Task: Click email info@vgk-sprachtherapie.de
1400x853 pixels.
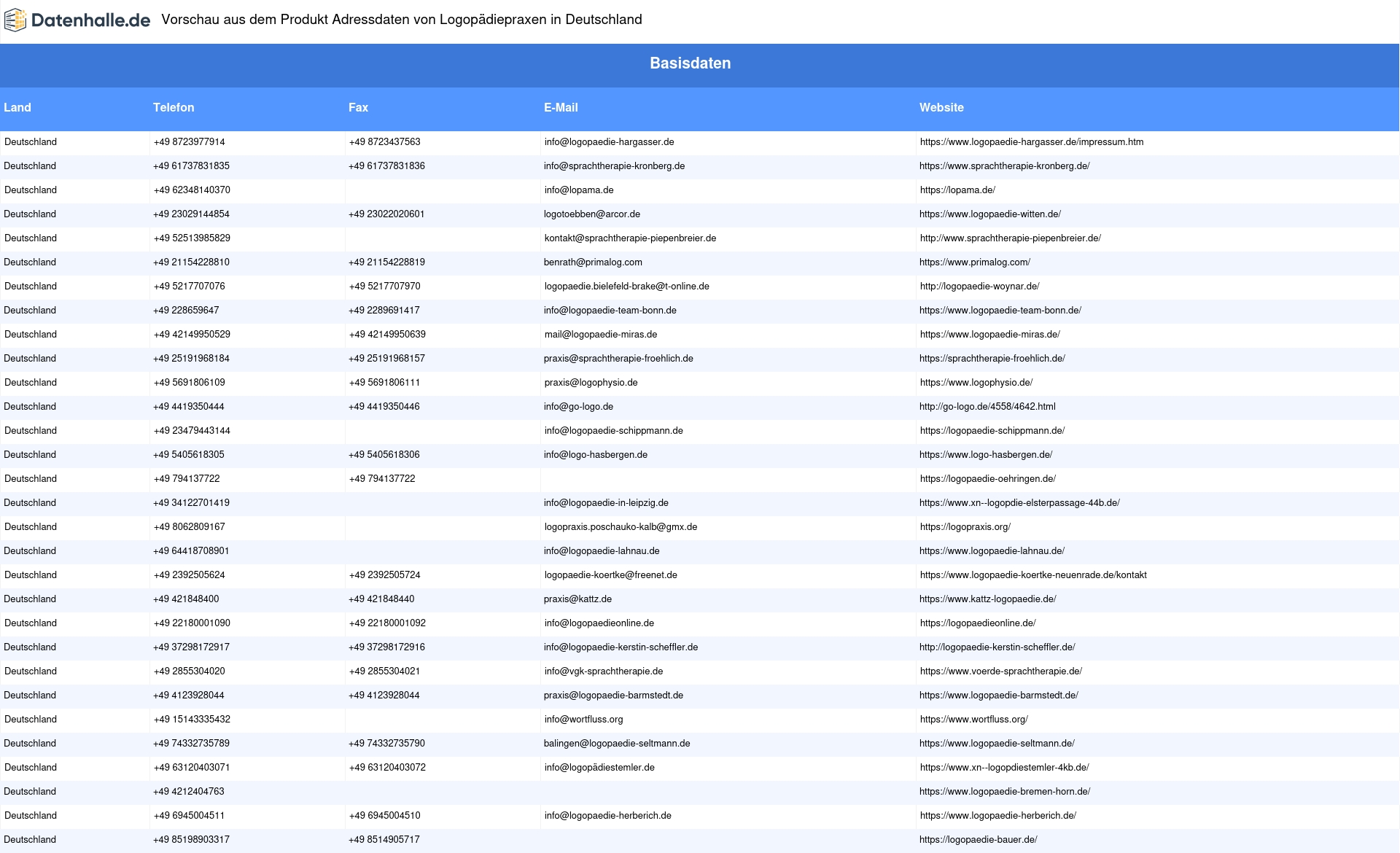Action: (x=604, y=671)
